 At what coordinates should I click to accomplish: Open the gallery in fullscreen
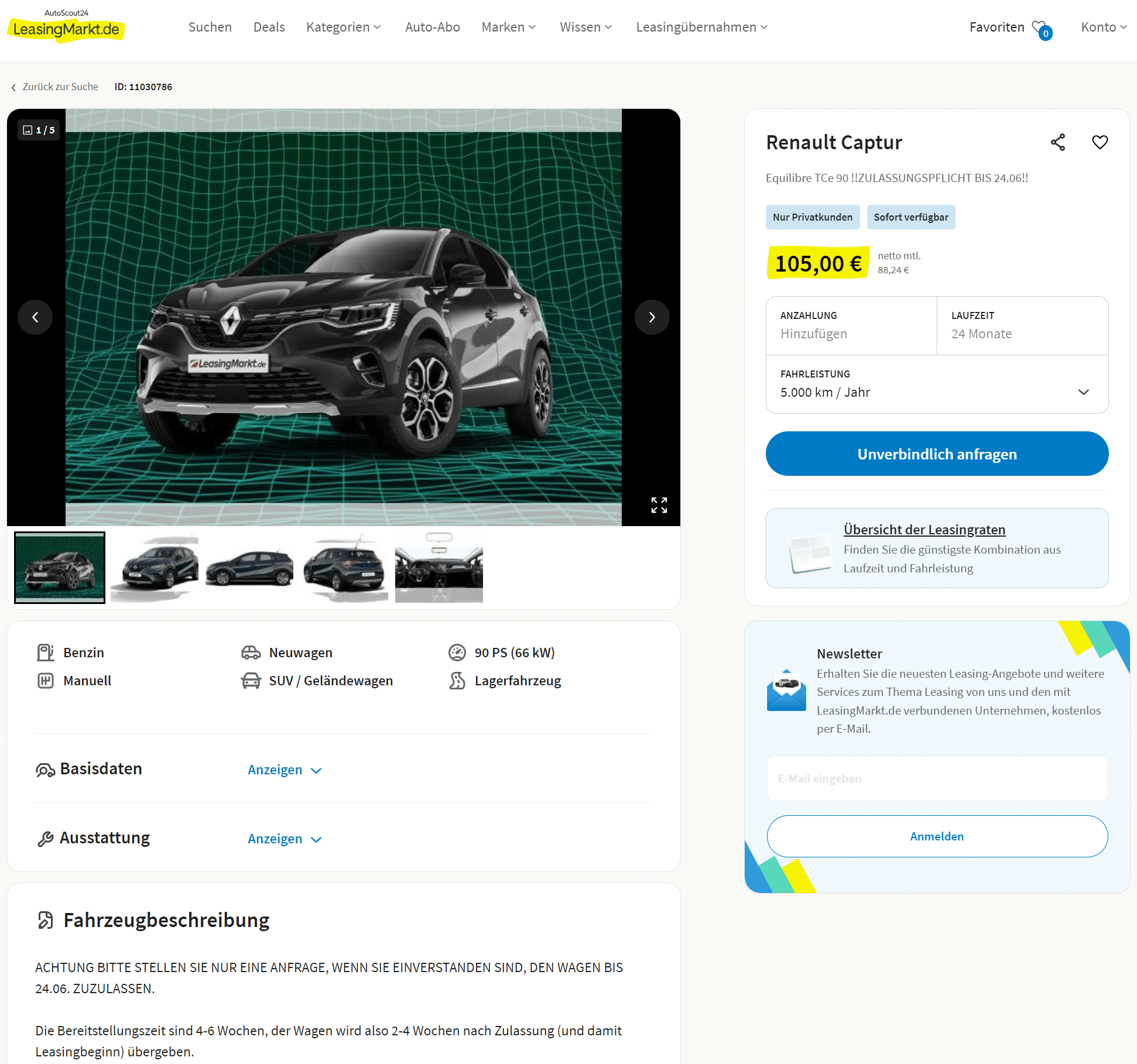[x=659, y=505]
